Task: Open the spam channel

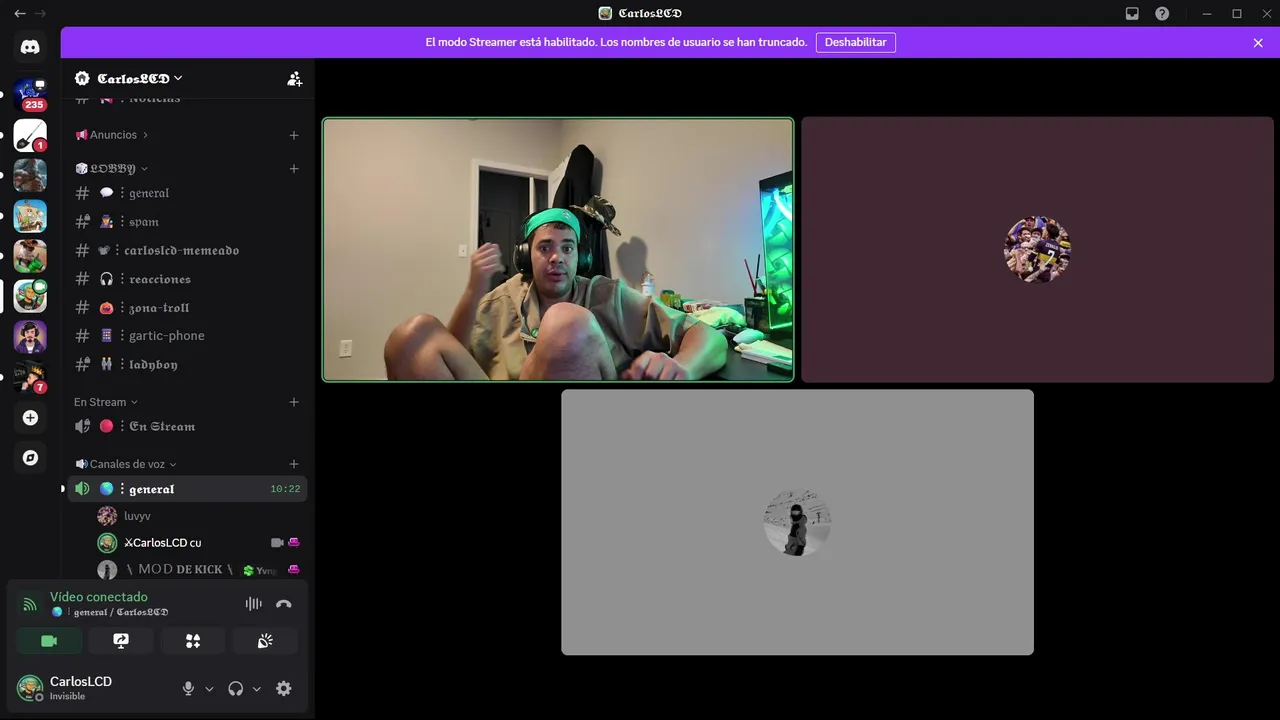Action: 185,222
